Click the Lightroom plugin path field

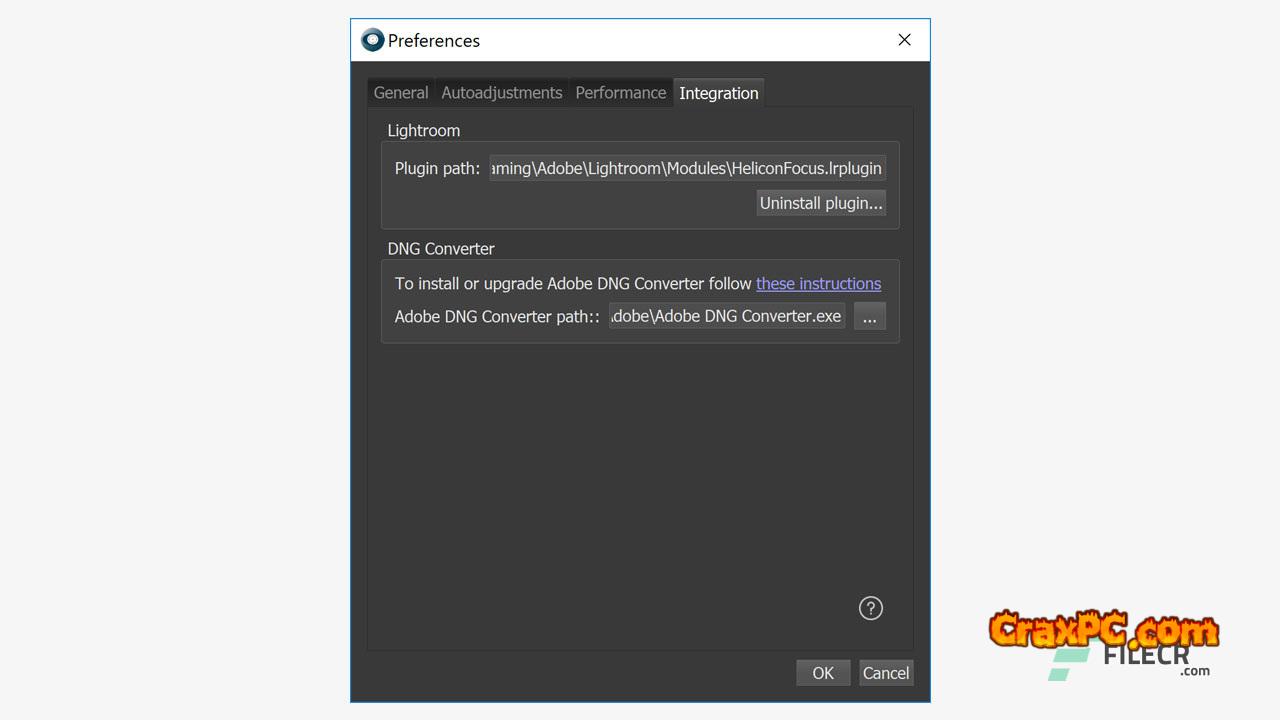(687, 168)
